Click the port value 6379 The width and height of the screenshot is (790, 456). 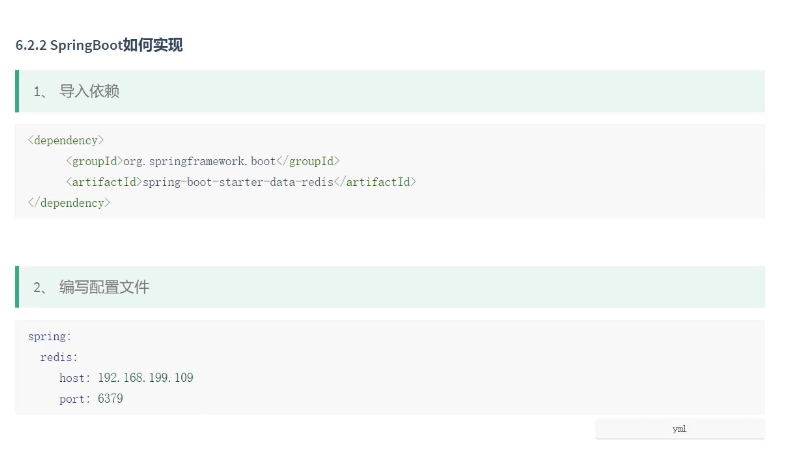[111, 399]
